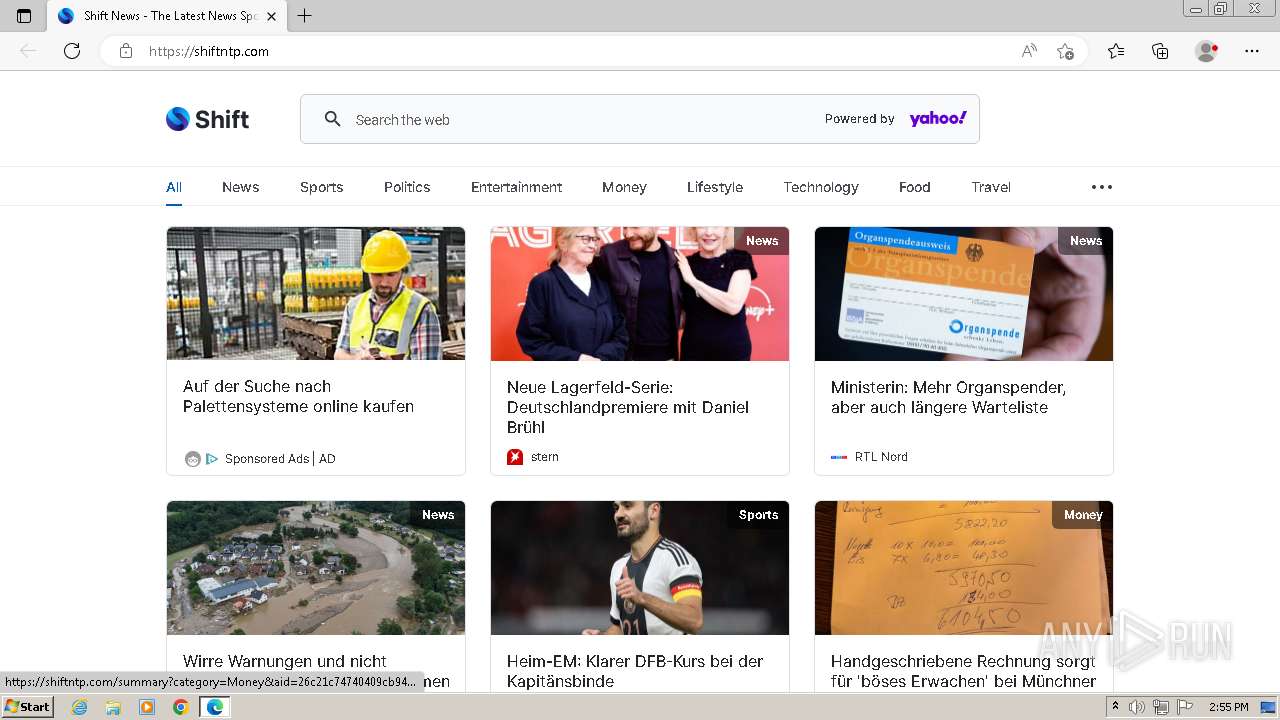Image resolution: width=1280 pixels, height=720 pixels.
Task: Open Collections panel
Action: 1160,51
